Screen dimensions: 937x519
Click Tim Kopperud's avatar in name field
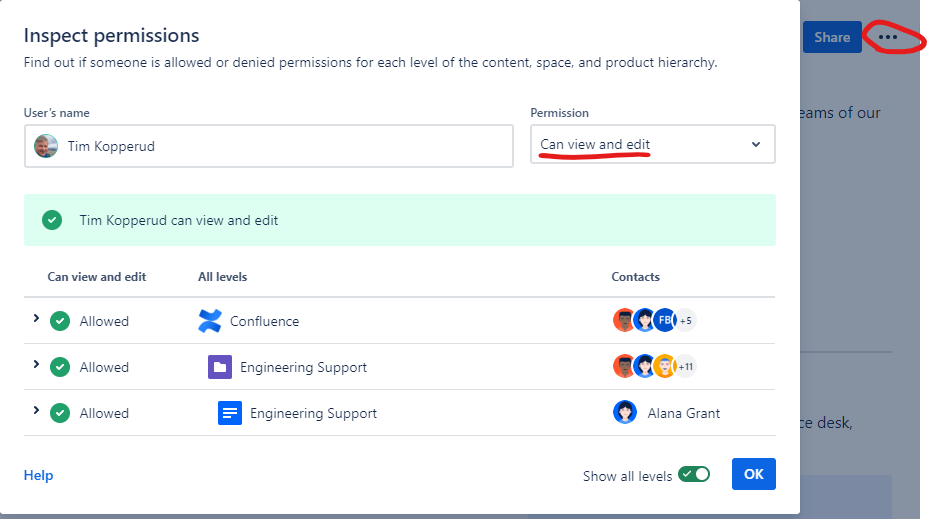[46, 146]
